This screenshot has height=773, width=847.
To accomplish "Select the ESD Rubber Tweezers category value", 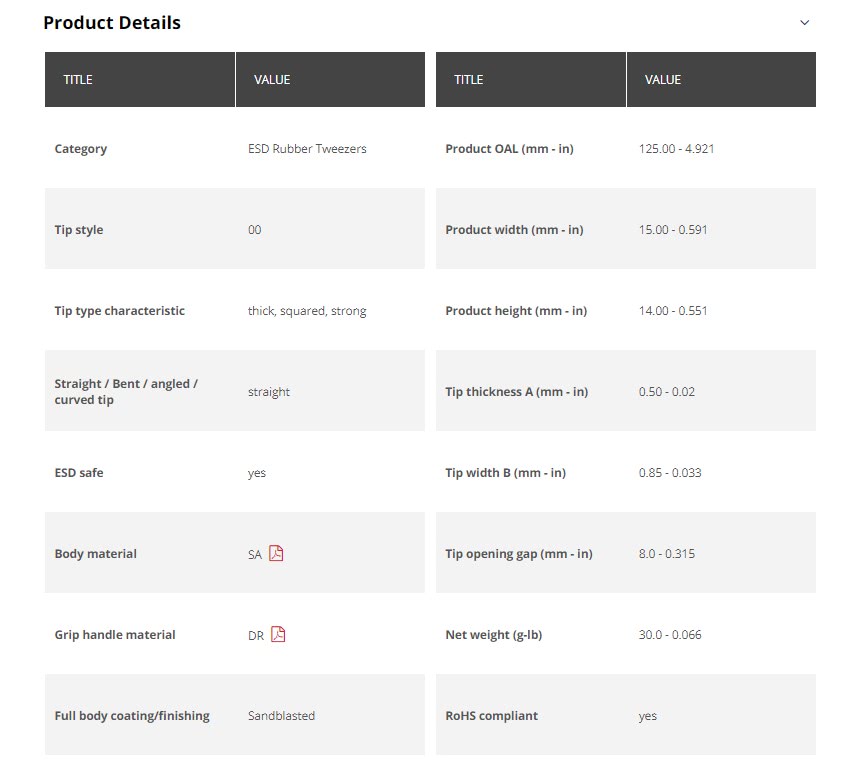I will pyautogui.click(x=307, y=149).
